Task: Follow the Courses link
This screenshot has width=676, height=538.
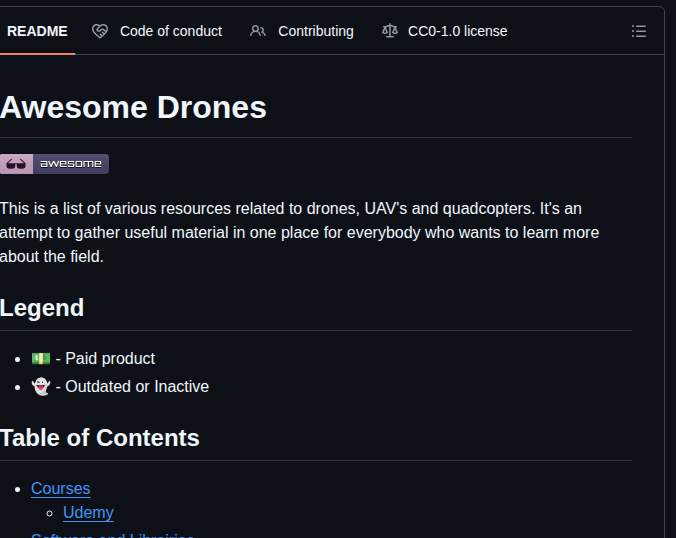Action: pyautogui.click(x=60, y=488)
